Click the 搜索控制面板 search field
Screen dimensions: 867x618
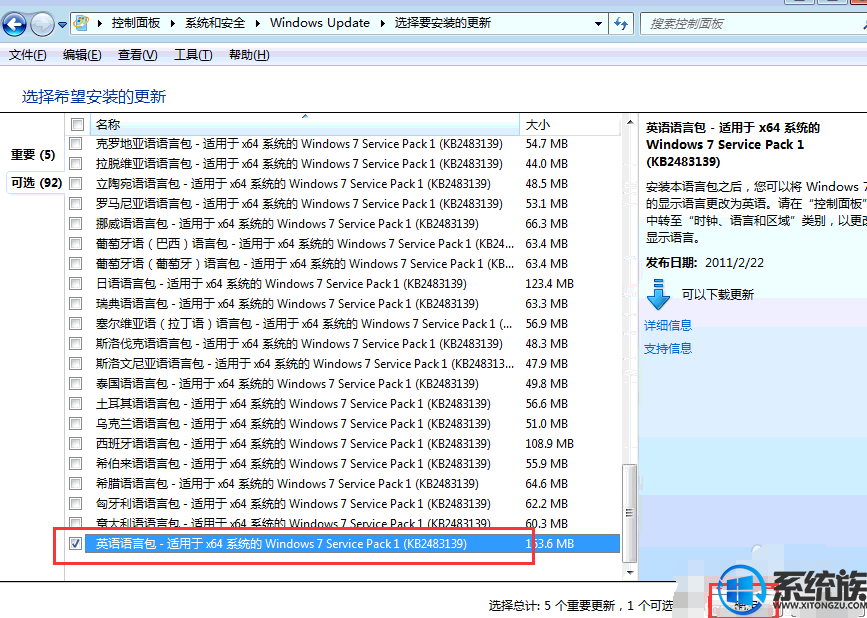pos(752,24)
